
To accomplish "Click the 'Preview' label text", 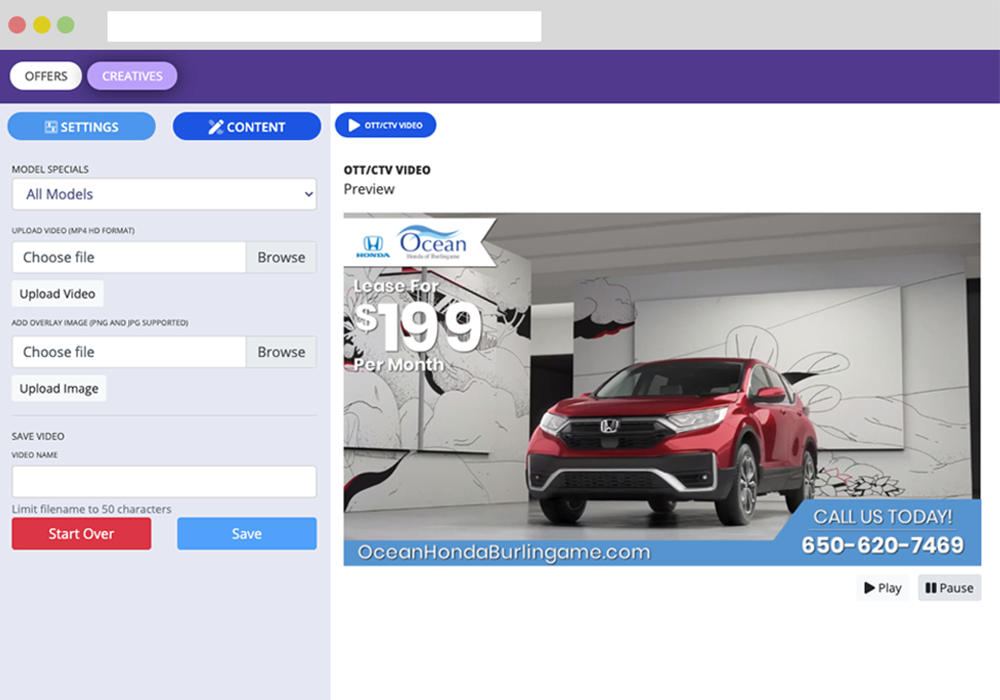I will (369, 189).
